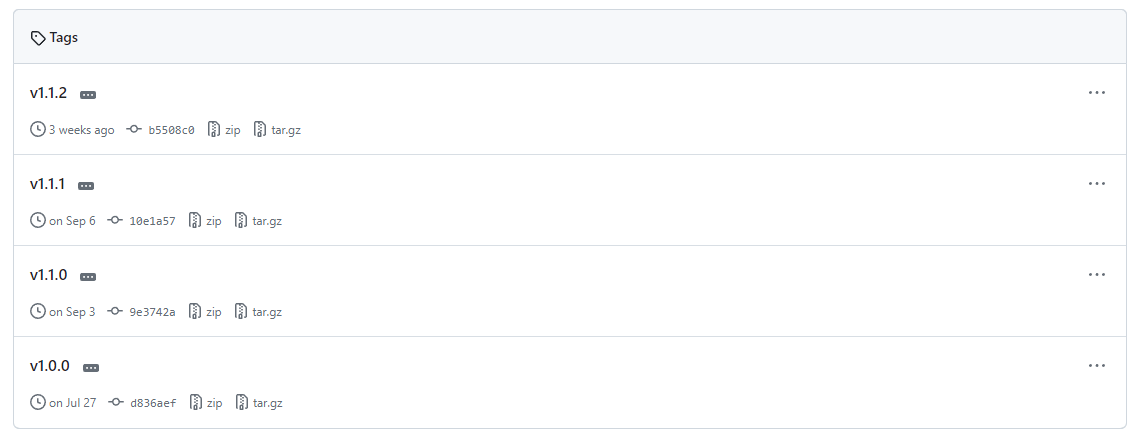
Task: Click the tar.gz file icon for v1.1.2
Action: (x=260, y=130)
